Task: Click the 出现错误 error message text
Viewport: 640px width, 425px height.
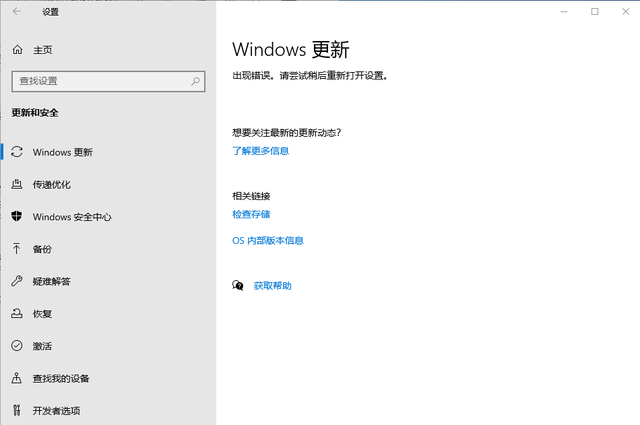Action: (x=310, y=76)
